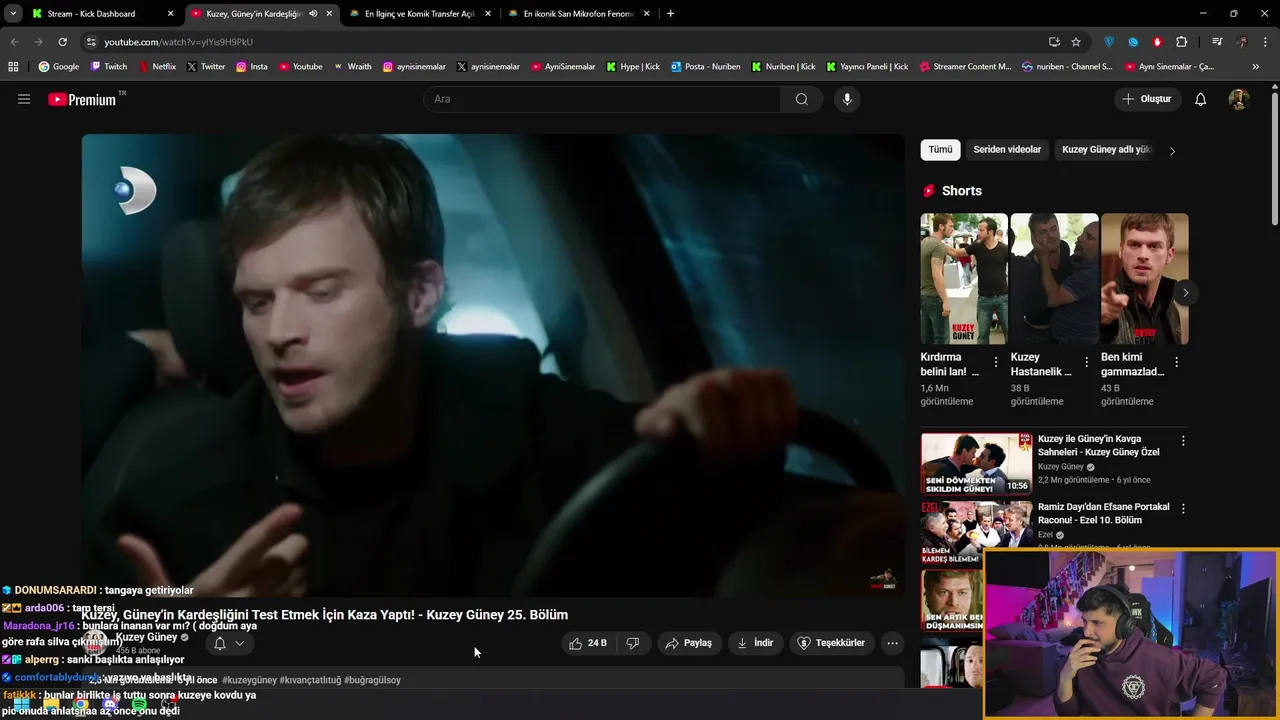Advance Shorts shelf with next arrow
The height and width of the screenshot is (720, 1280).
pos(1185,293)
